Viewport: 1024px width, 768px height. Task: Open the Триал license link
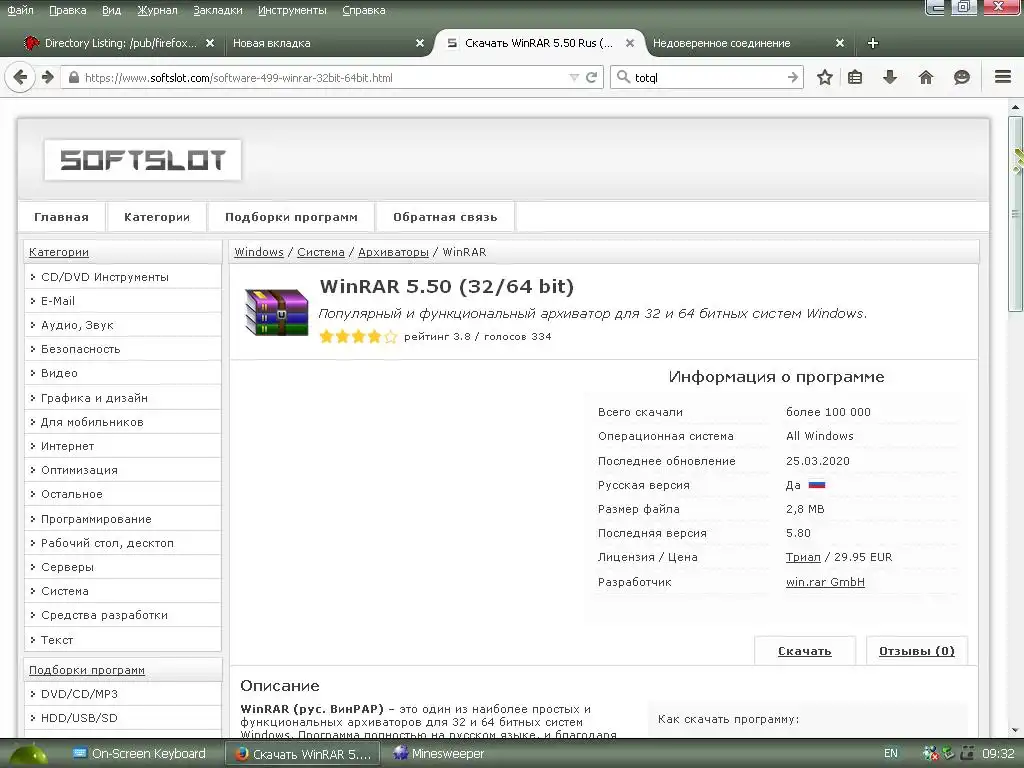(x=803, y=557)
